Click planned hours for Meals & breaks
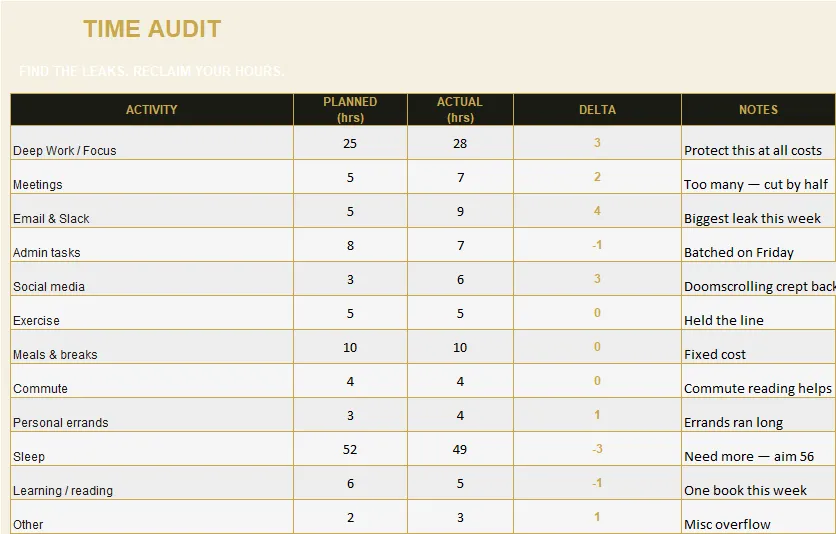 350,347
